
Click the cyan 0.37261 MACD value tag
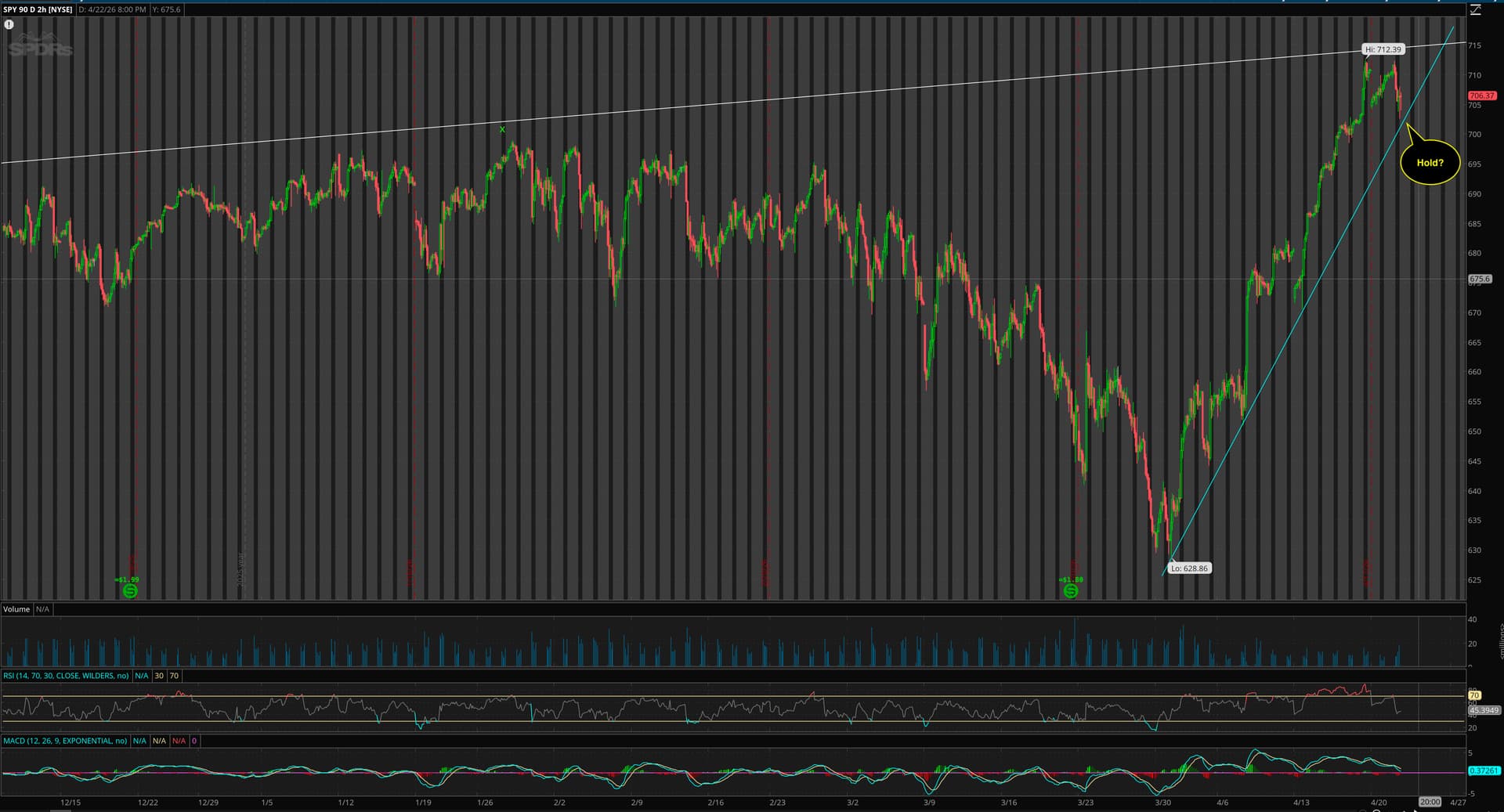click(1484, 770)
